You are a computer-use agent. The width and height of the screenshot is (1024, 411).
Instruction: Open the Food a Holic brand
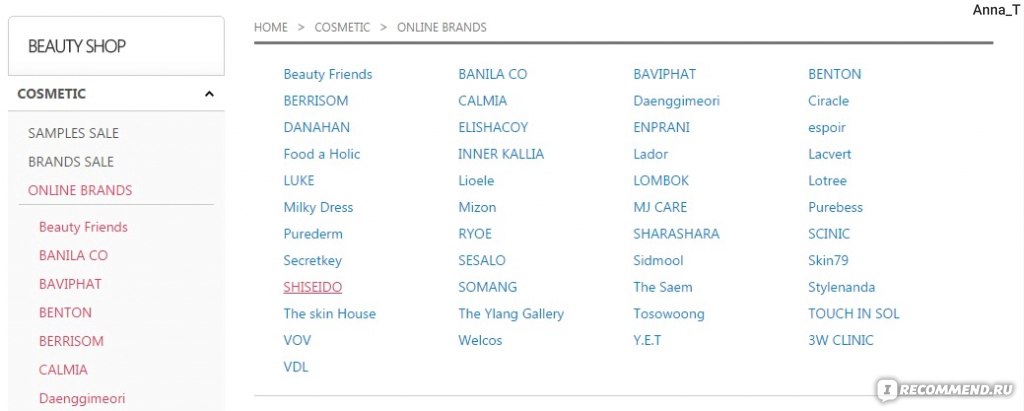(x=321, y=154)
